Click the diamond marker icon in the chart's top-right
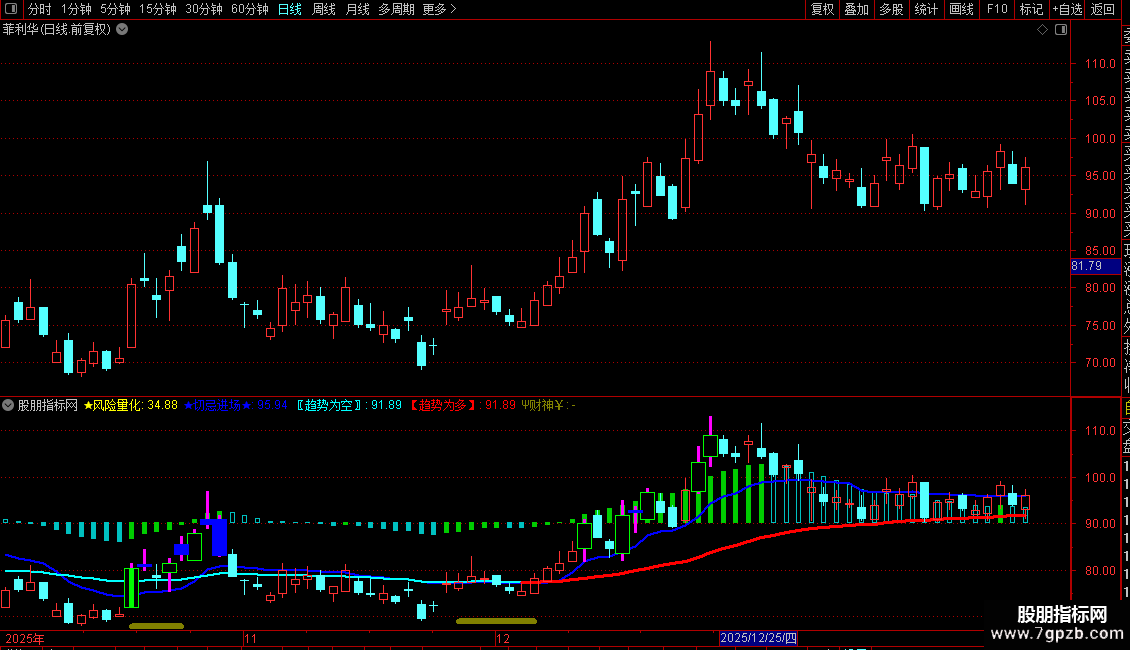 [x=1042, y=30]
